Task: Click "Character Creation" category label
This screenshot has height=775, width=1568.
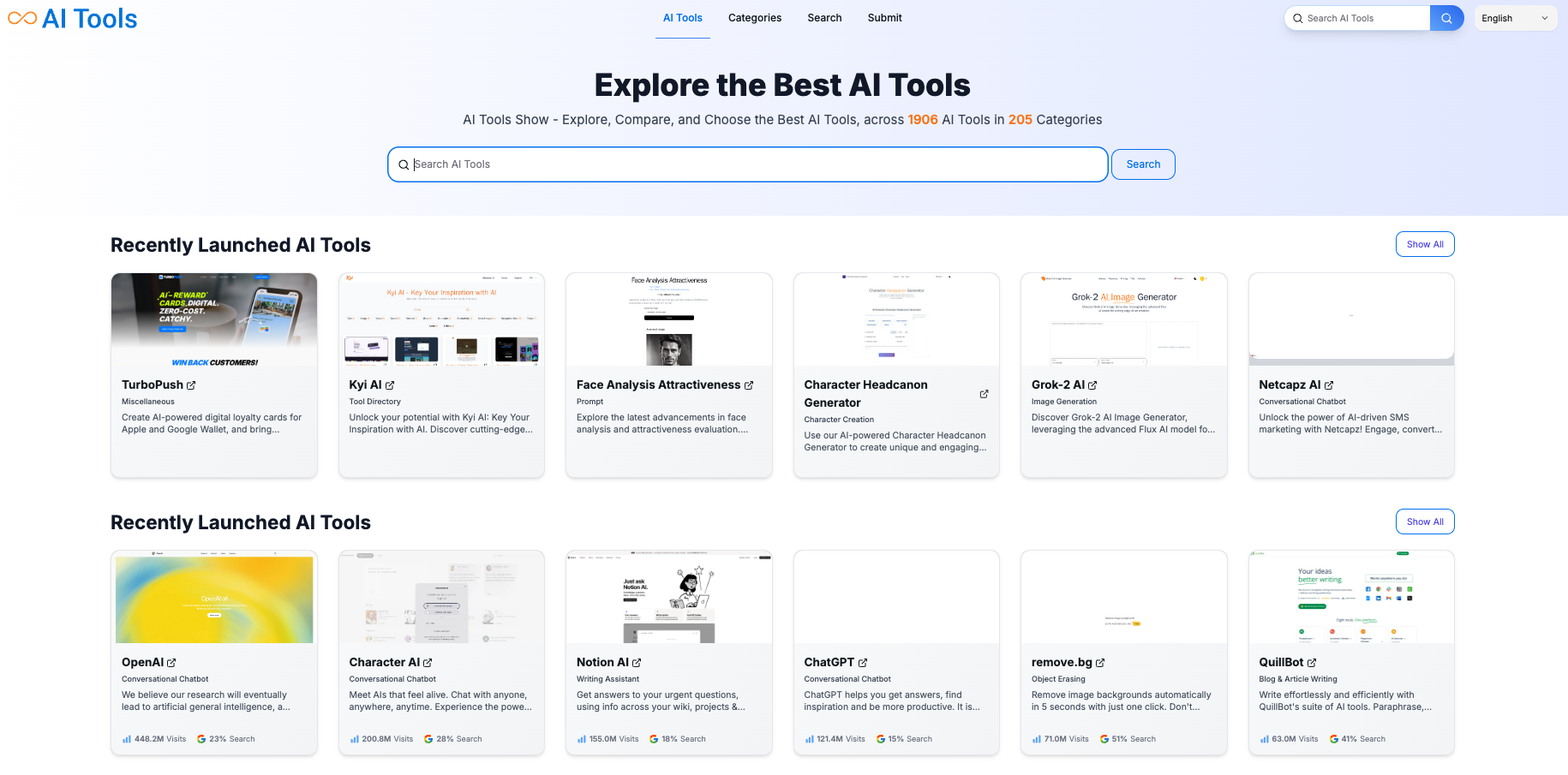Action: pos(839,420)
